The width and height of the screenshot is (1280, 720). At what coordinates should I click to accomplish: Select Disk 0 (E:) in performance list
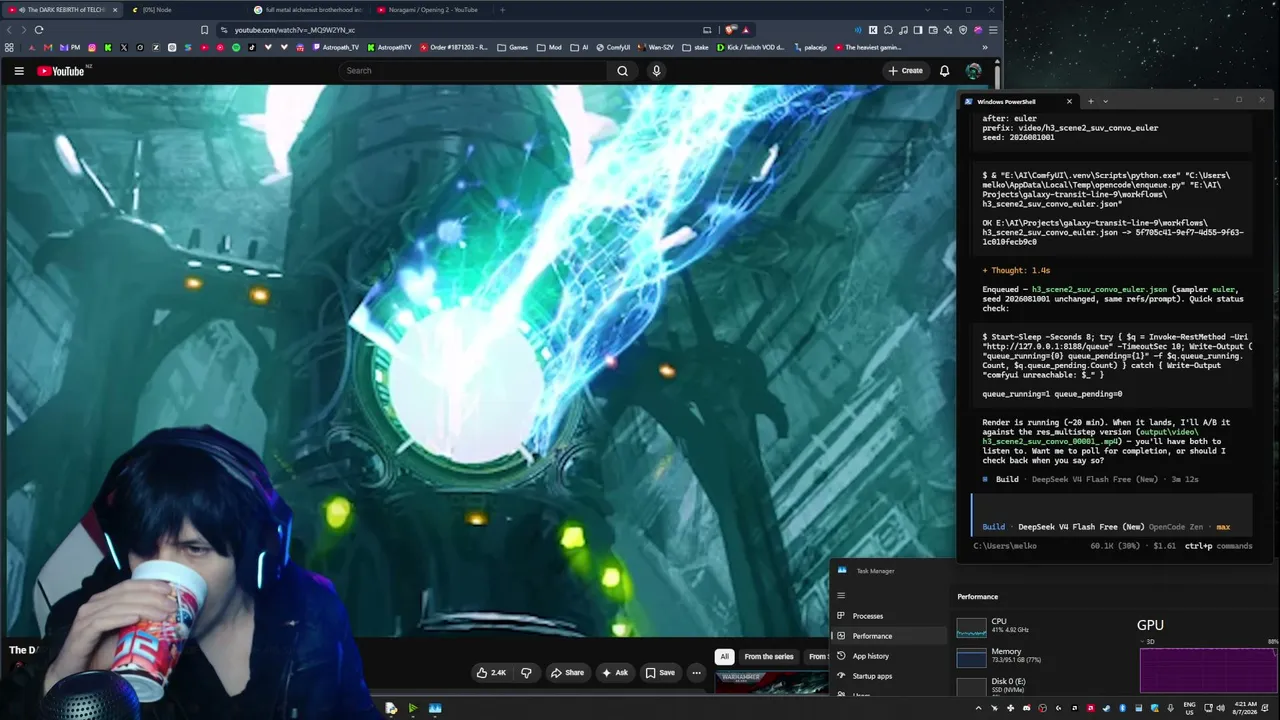tap(1041, 685)
